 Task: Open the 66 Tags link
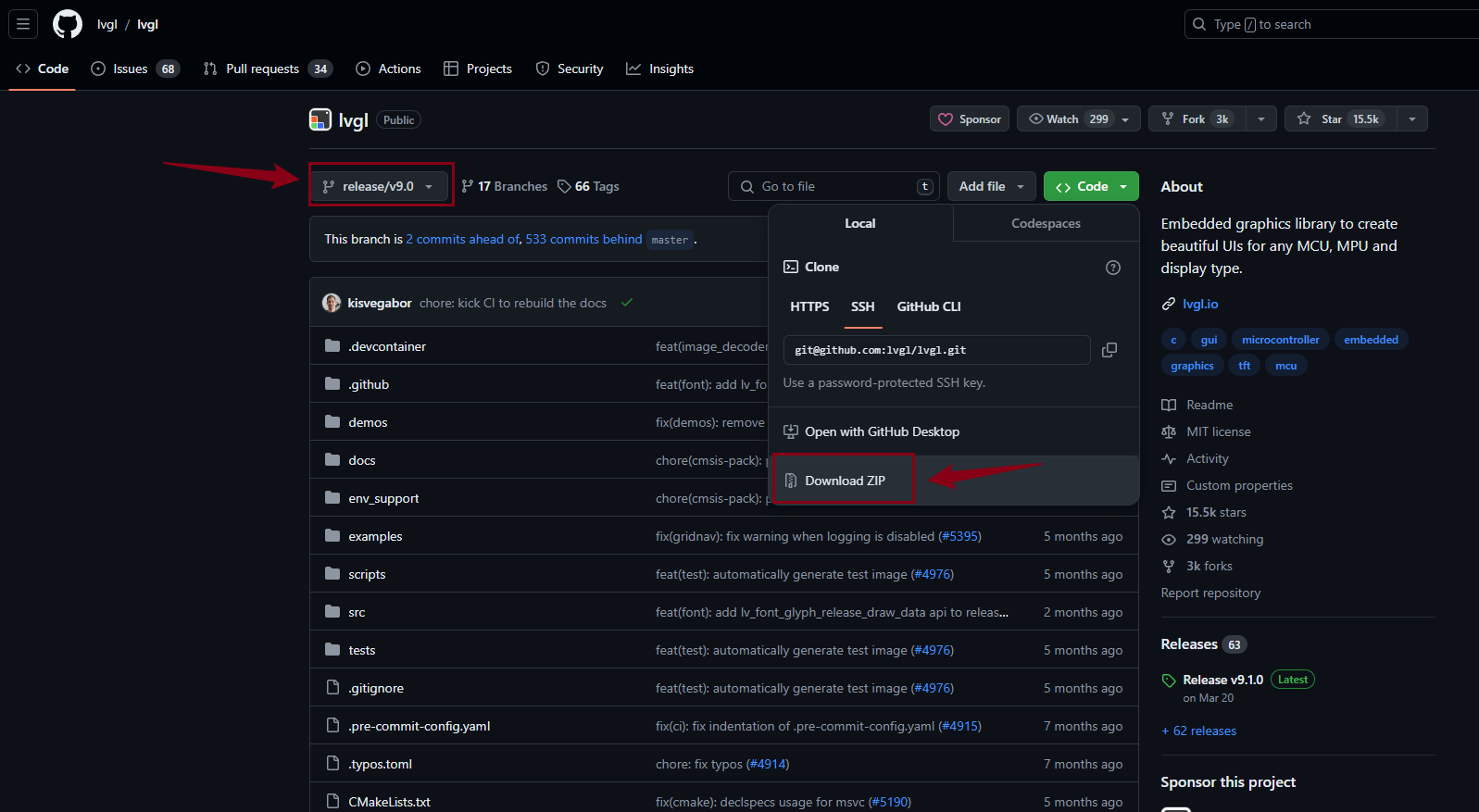point(589,186)
